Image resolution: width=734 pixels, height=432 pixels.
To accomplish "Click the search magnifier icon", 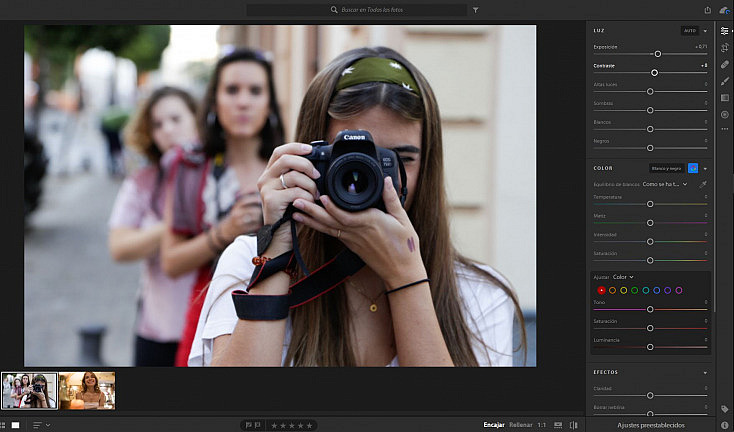I will coord(334,10).
